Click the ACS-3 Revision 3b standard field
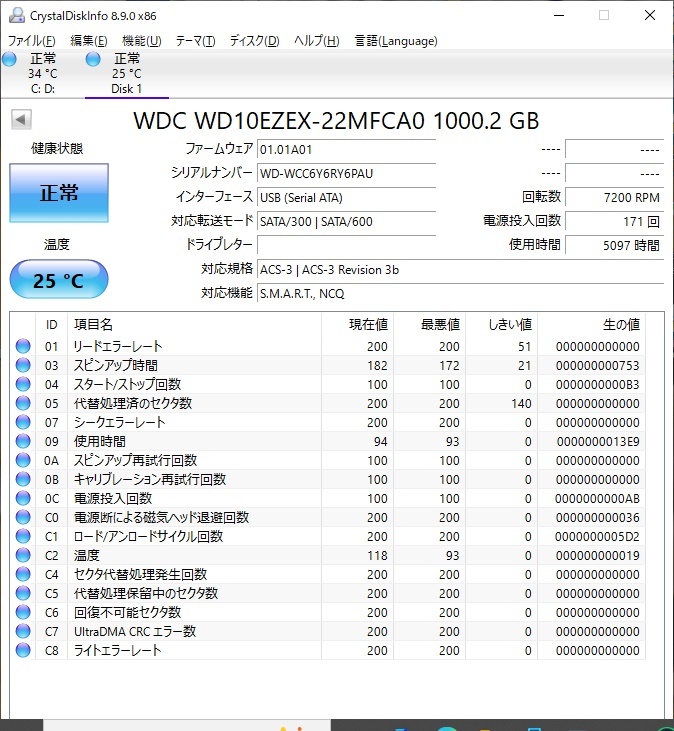This screenshot has height=731, width=674. pos(460,269)
